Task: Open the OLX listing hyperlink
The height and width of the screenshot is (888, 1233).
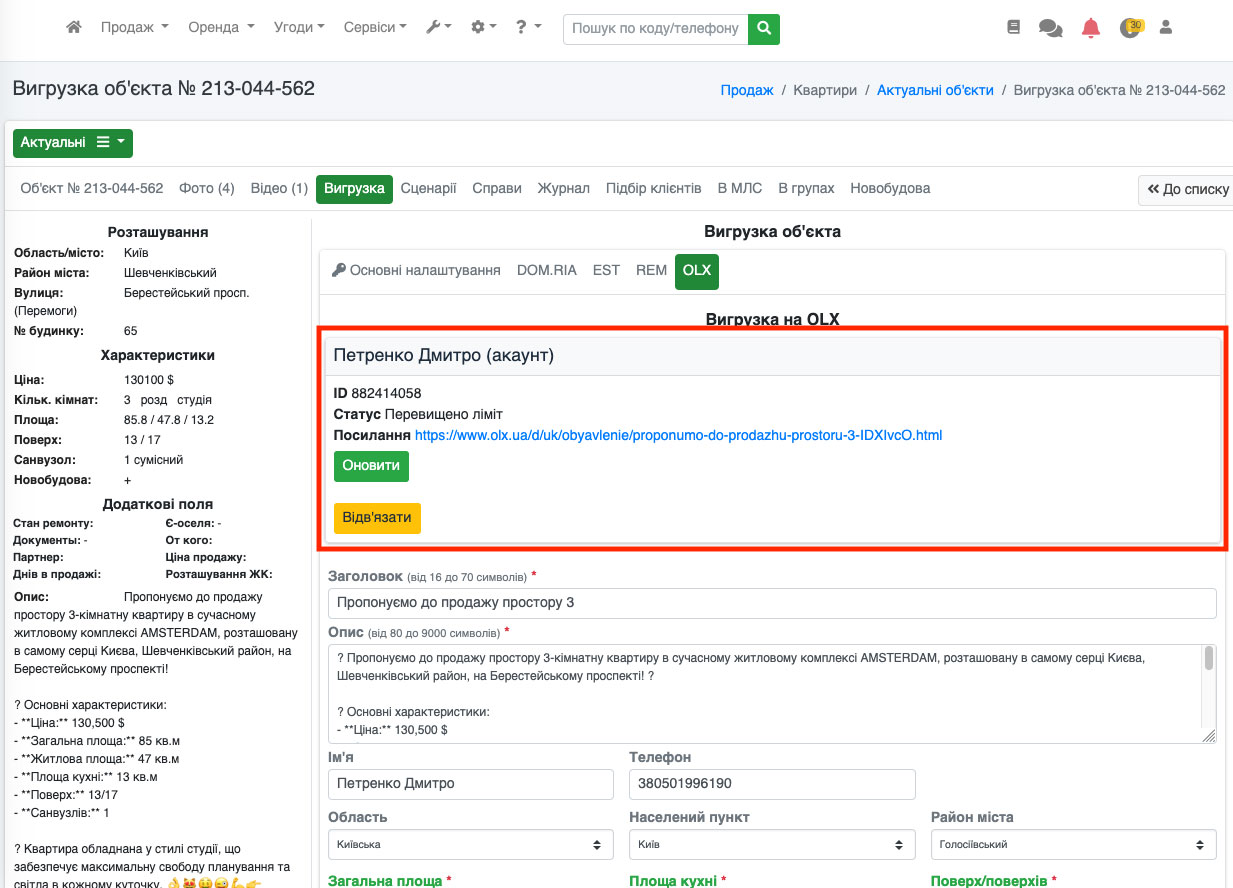Action: point(678,436)
